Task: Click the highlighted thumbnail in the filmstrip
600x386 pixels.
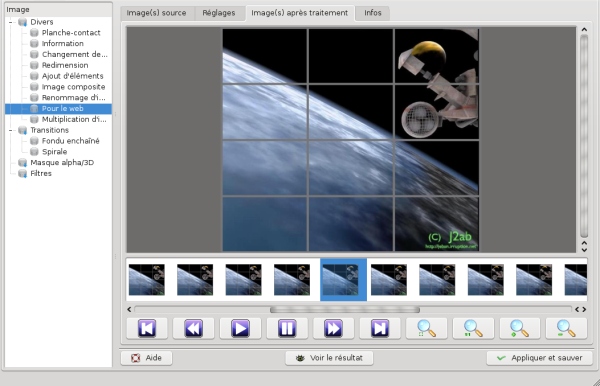Action: 343,280
